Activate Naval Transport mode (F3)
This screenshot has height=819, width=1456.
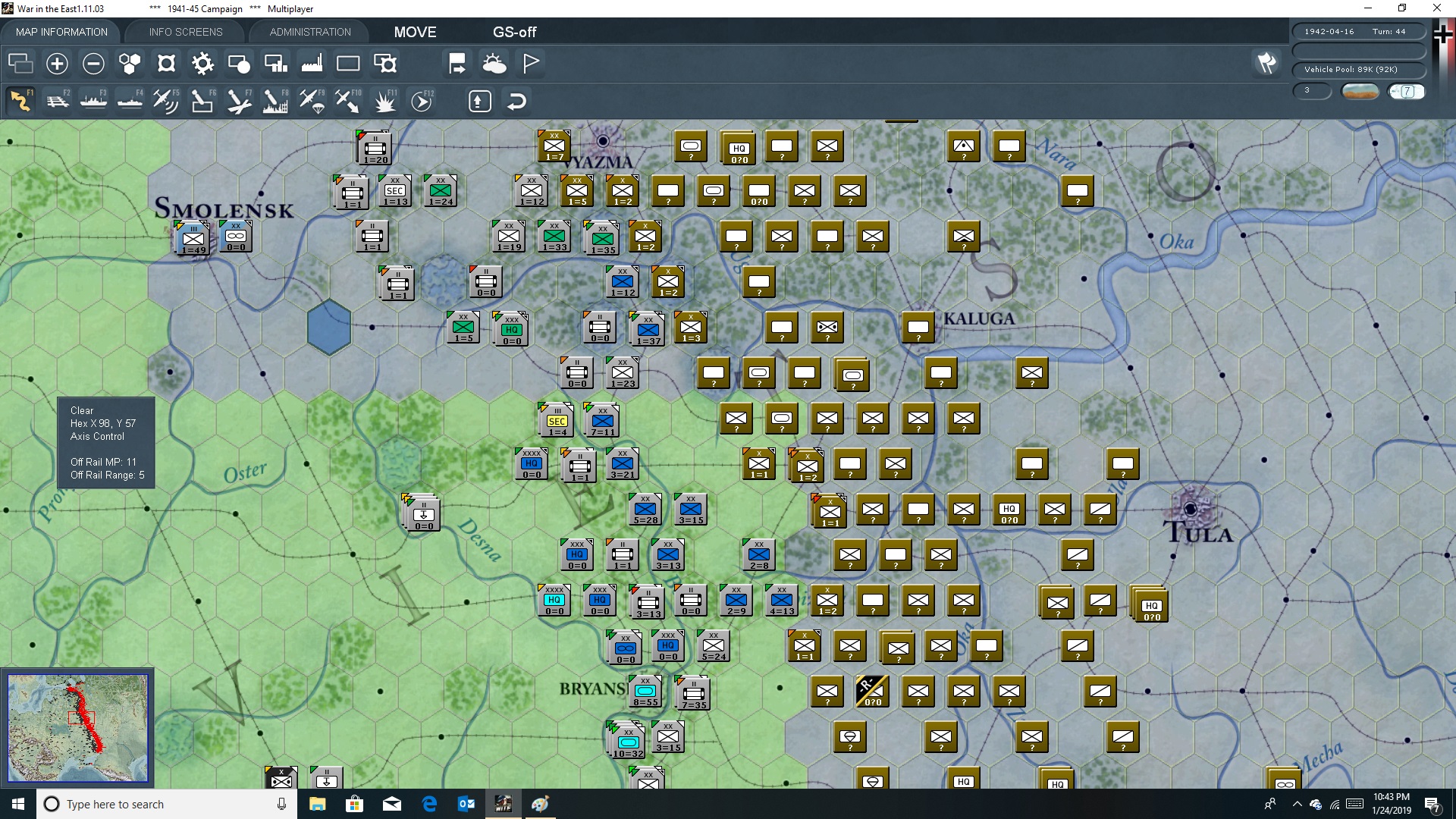click(x=93, y=100)
